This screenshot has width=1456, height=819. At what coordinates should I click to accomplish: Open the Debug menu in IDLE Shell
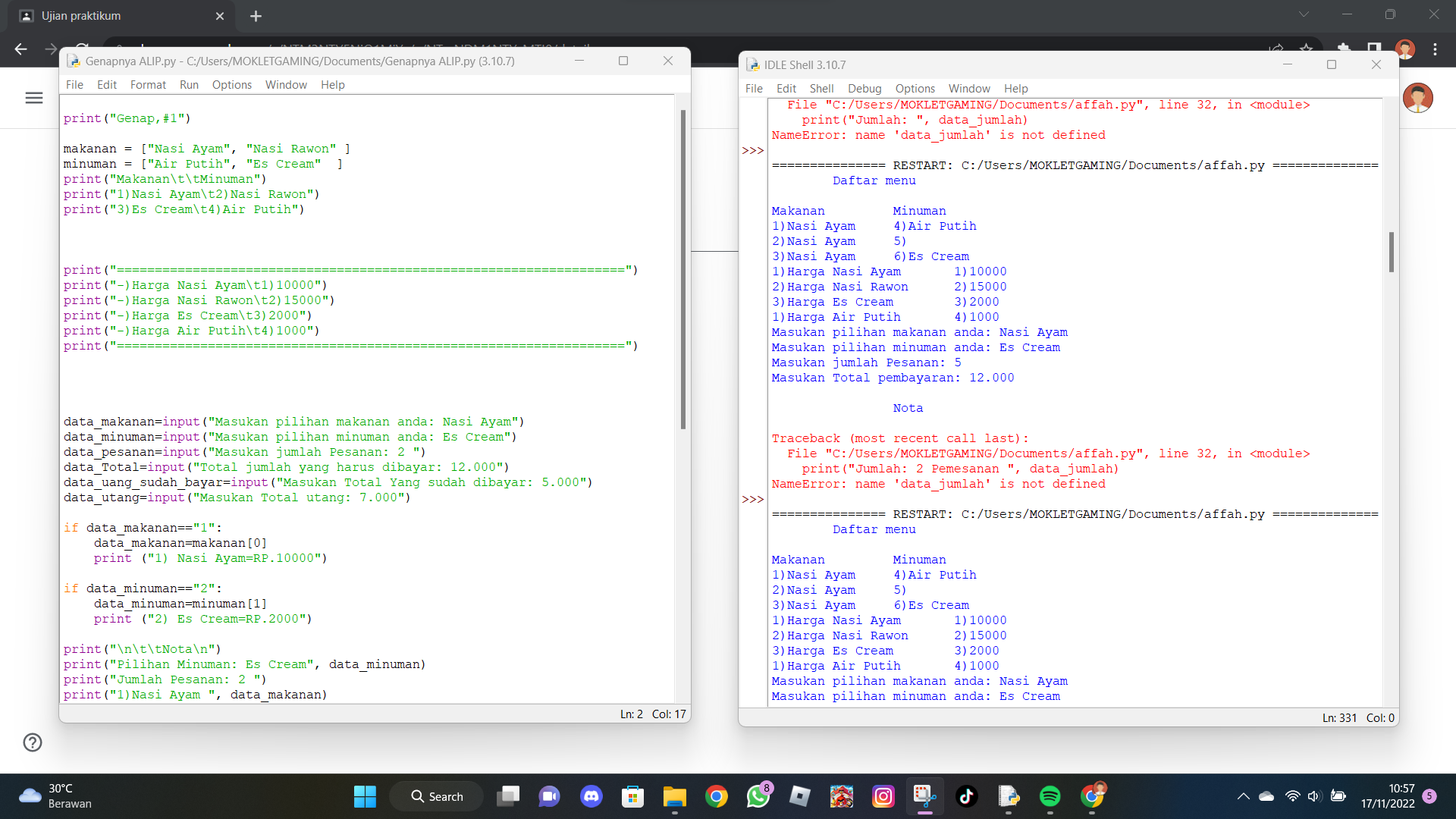pyautogui.click(x=864, y=89)
